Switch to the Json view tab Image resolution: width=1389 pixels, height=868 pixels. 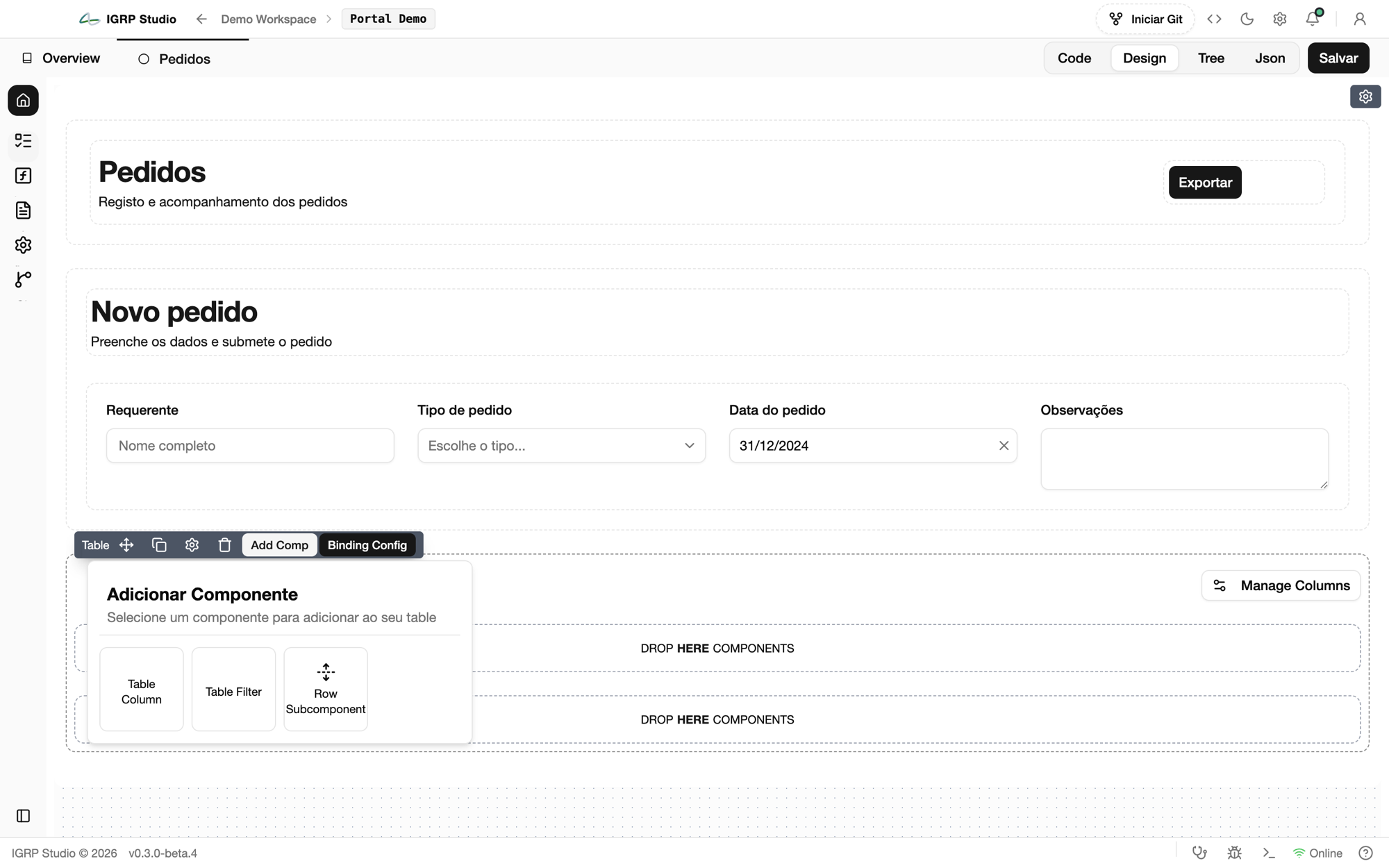coord(1270,58)
